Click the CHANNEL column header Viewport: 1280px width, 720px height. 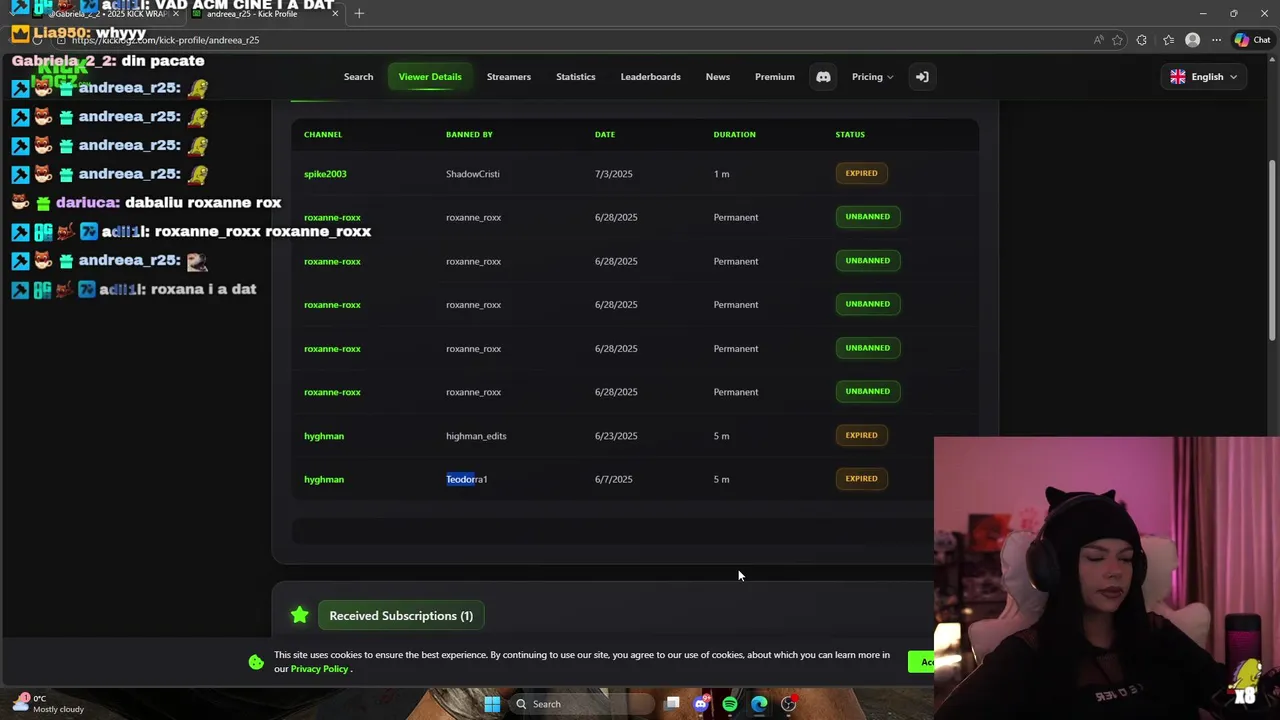323,134
